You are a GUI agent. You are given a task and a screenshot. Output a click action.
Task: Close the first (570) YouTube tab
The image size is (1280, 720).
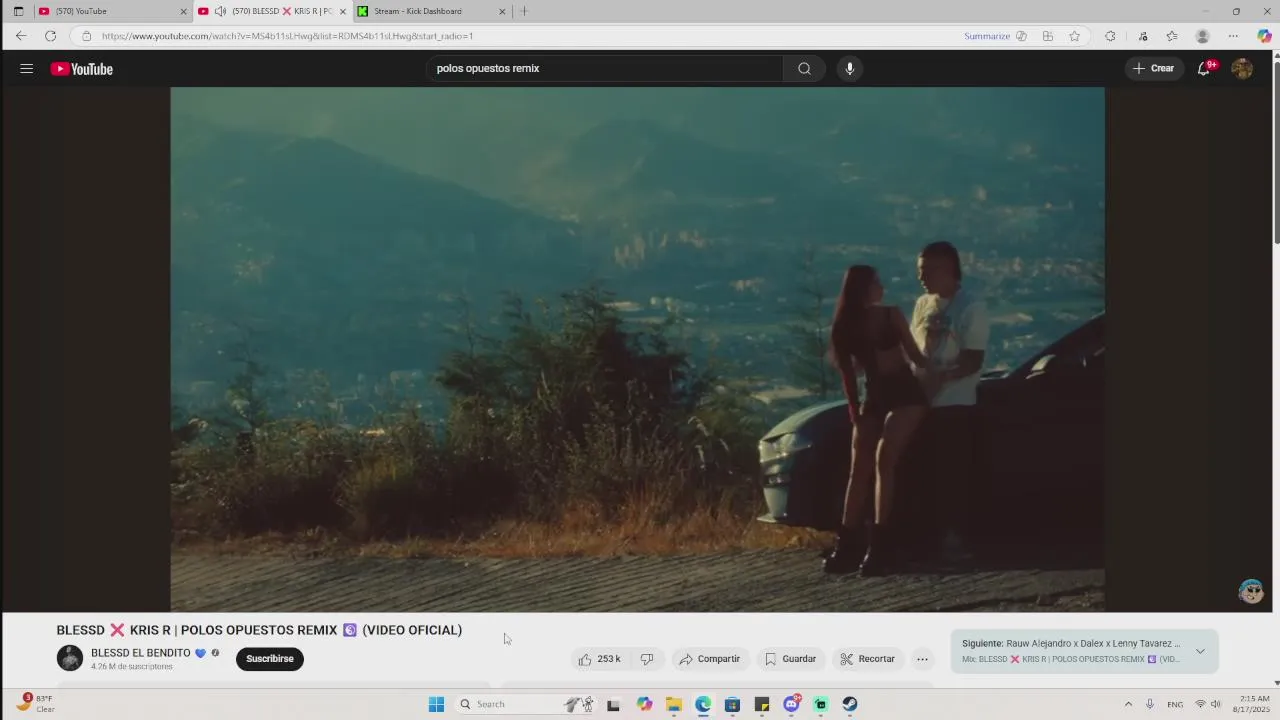pos(183,11)
